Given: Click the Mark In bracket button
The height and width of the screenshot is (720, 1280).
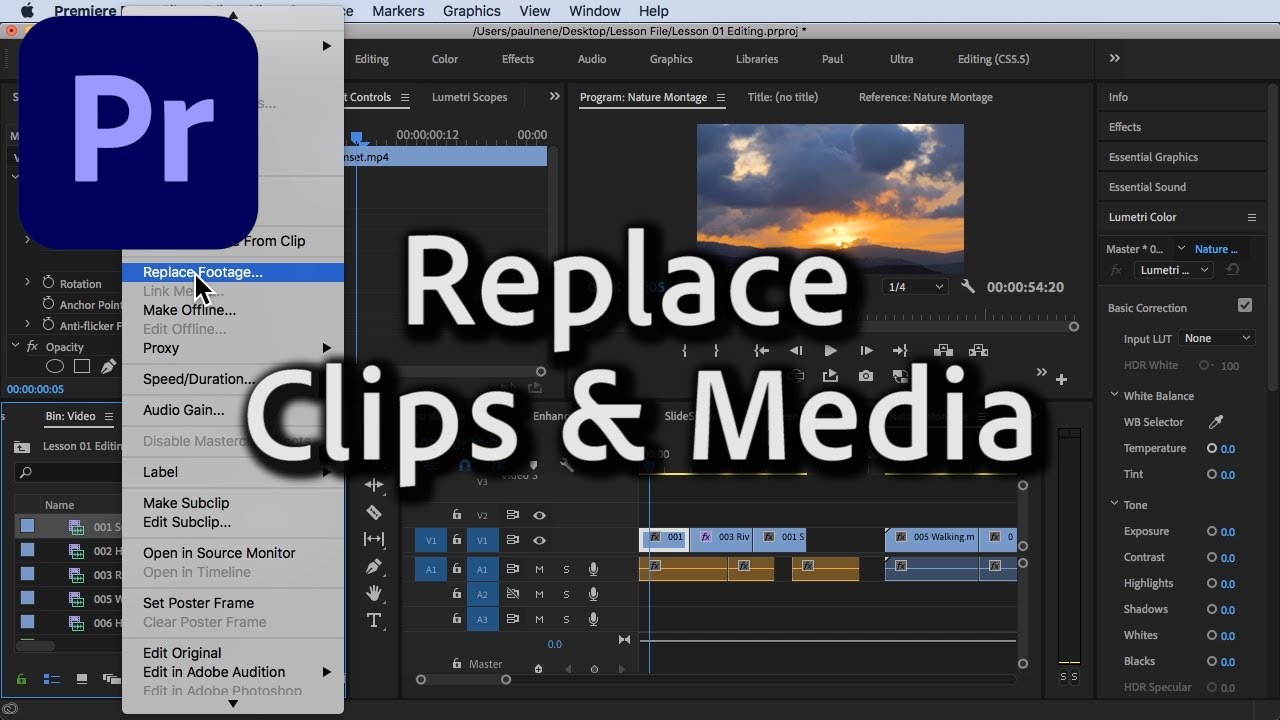Looking at the screenshot, I should click(684, 350).
